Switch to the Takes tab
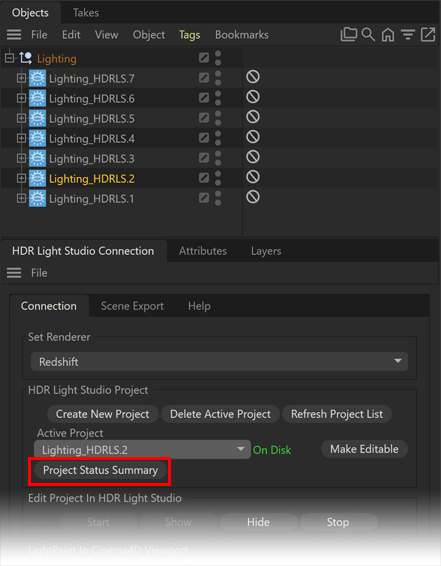This screenshot has height=566, width=441. pyautogui.click(x=86, y=13)
